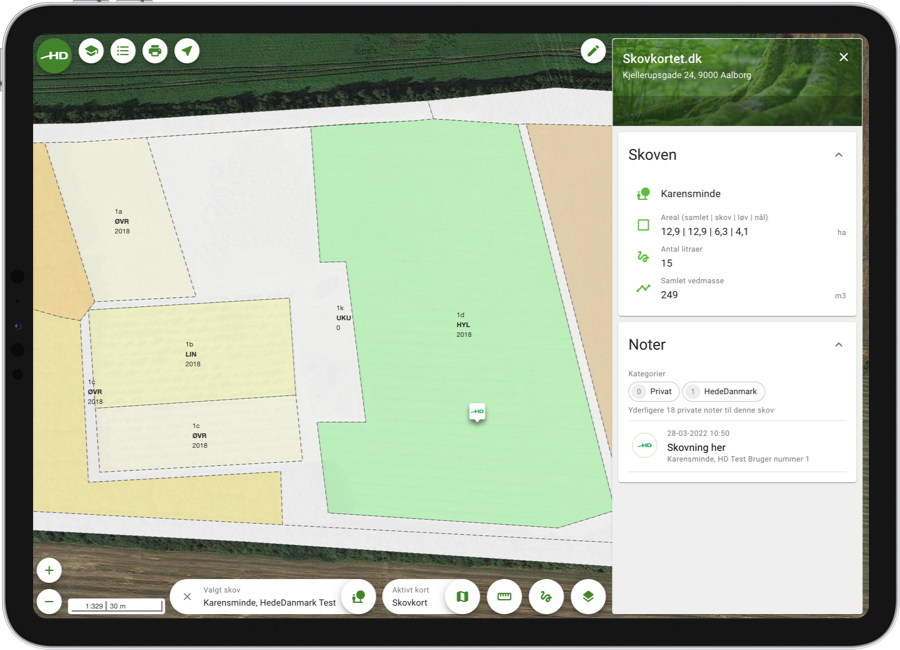Click the Karensminde tree icon

tap(643, 194)
